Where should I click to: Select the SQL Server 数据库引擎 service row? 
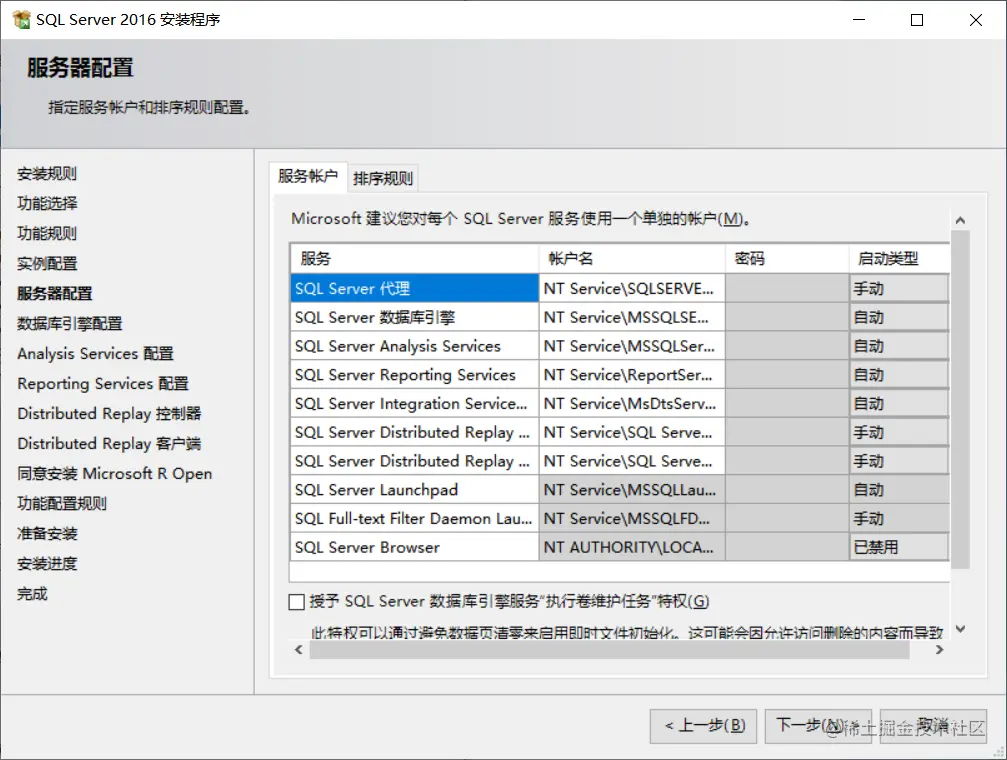(414, 317)
